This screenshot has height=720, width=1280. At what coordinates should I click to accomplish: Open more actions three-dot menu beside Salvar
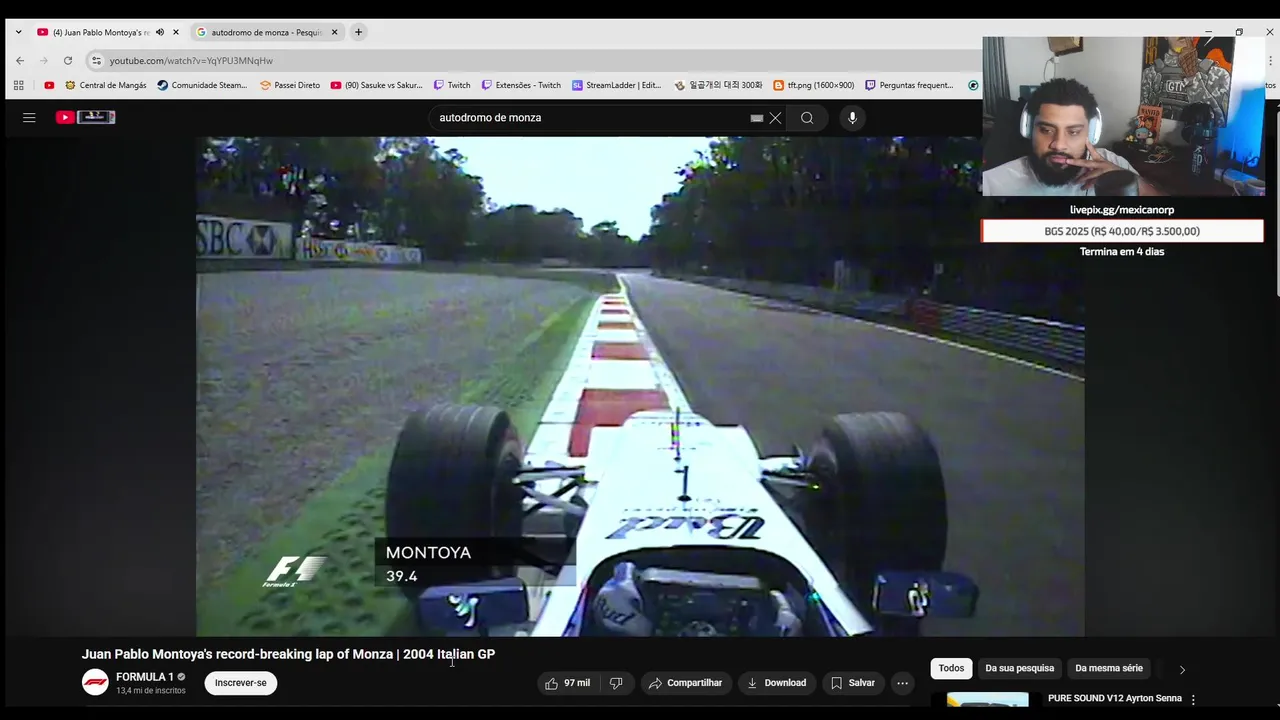pyautogui.click(x=902, y=683)
